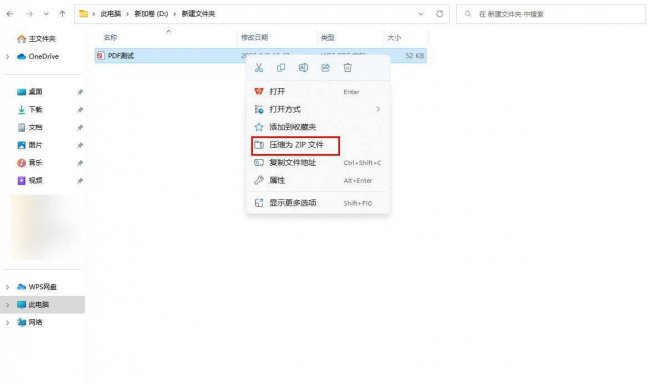Click the PDF测试 file icon
The width and height of the screenshot is (650, 384).
(x=100, y=56)
